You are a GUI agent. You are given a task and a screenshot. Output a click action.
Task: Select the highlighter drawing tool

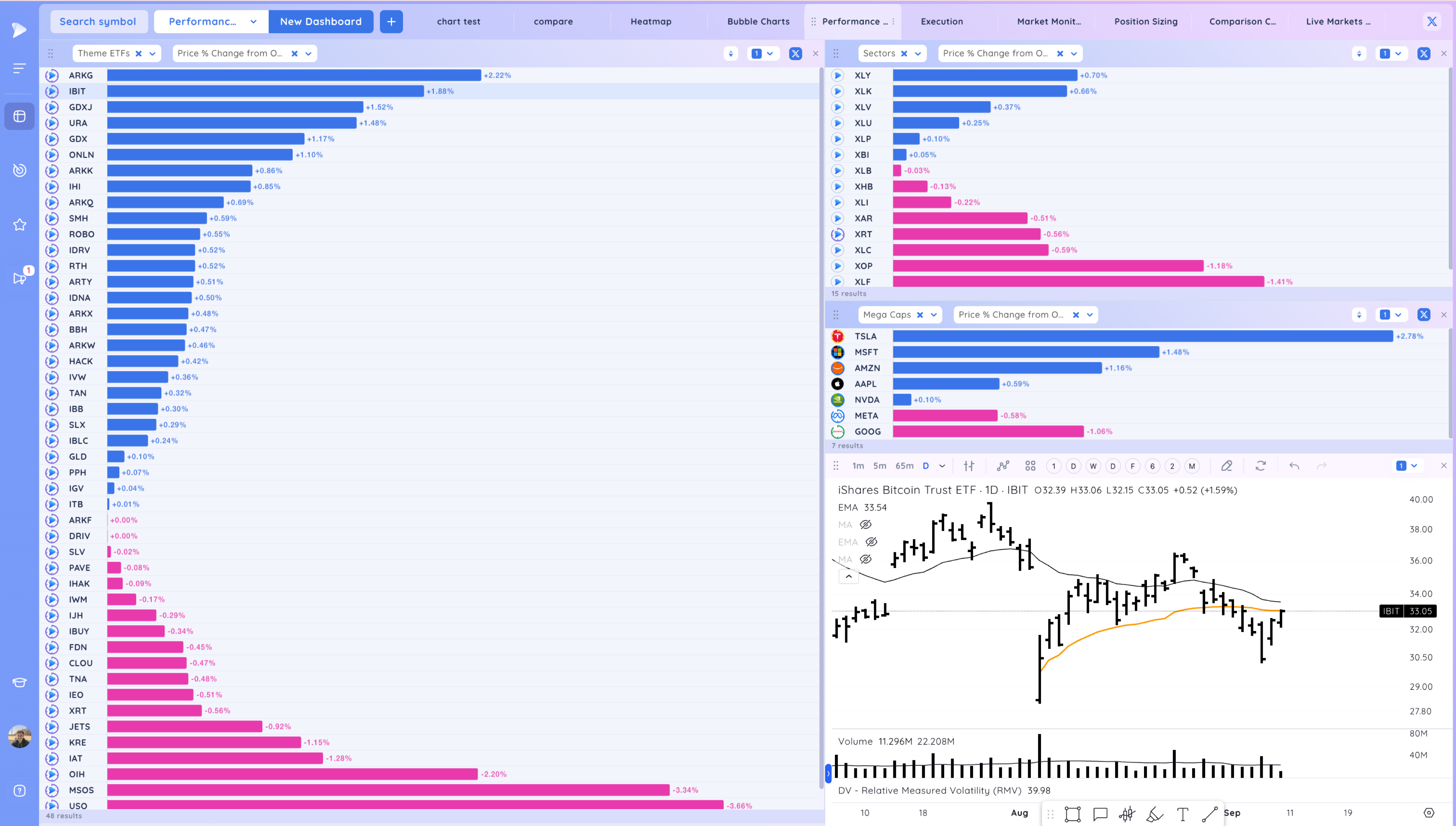[x=1155, y=814]
